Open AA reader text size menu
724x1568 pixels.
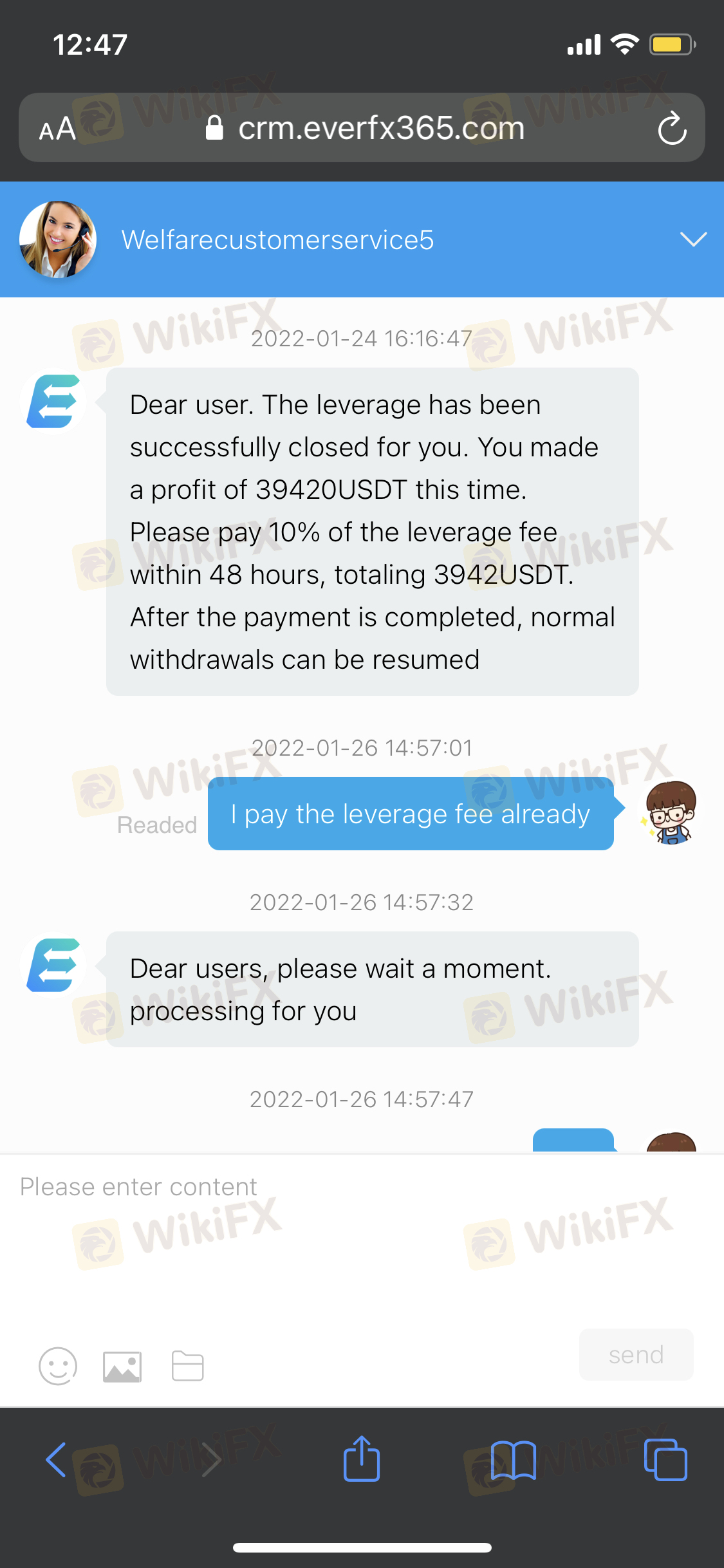pyautogui.click(x=57, y=129)
